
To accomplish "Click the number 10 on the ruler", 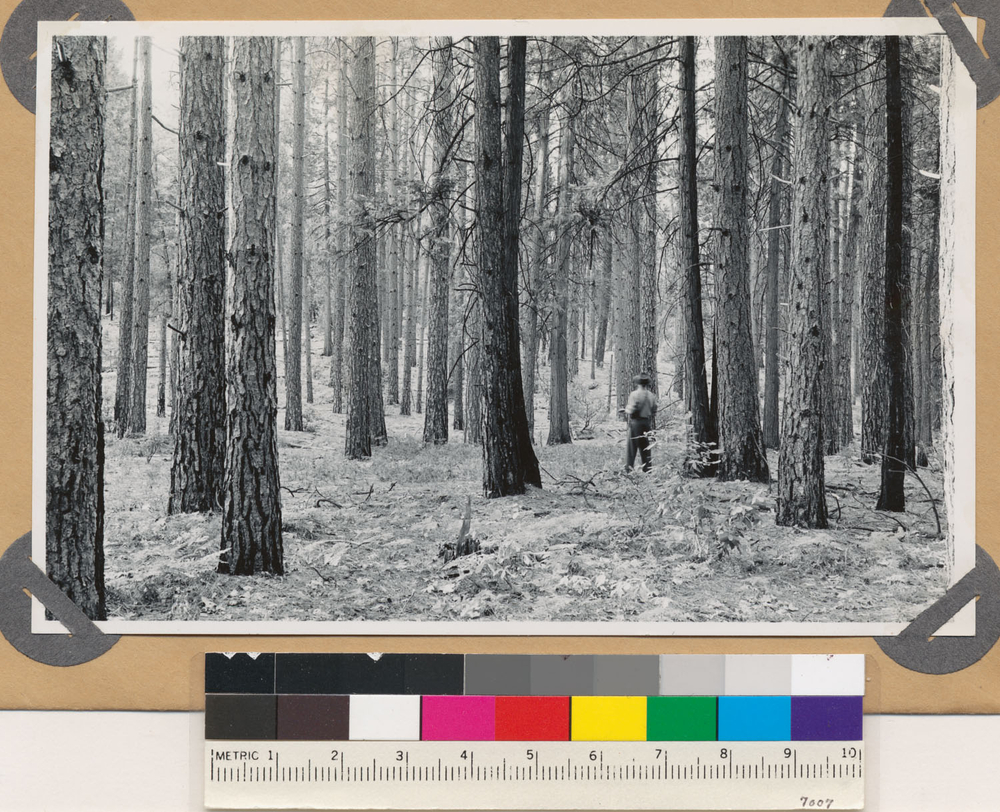I will click(x=849, y=754).
